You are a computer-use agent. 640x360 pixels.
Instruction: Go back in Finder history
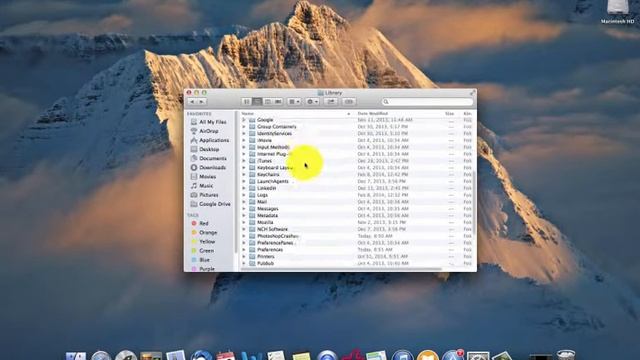point(192,102)
